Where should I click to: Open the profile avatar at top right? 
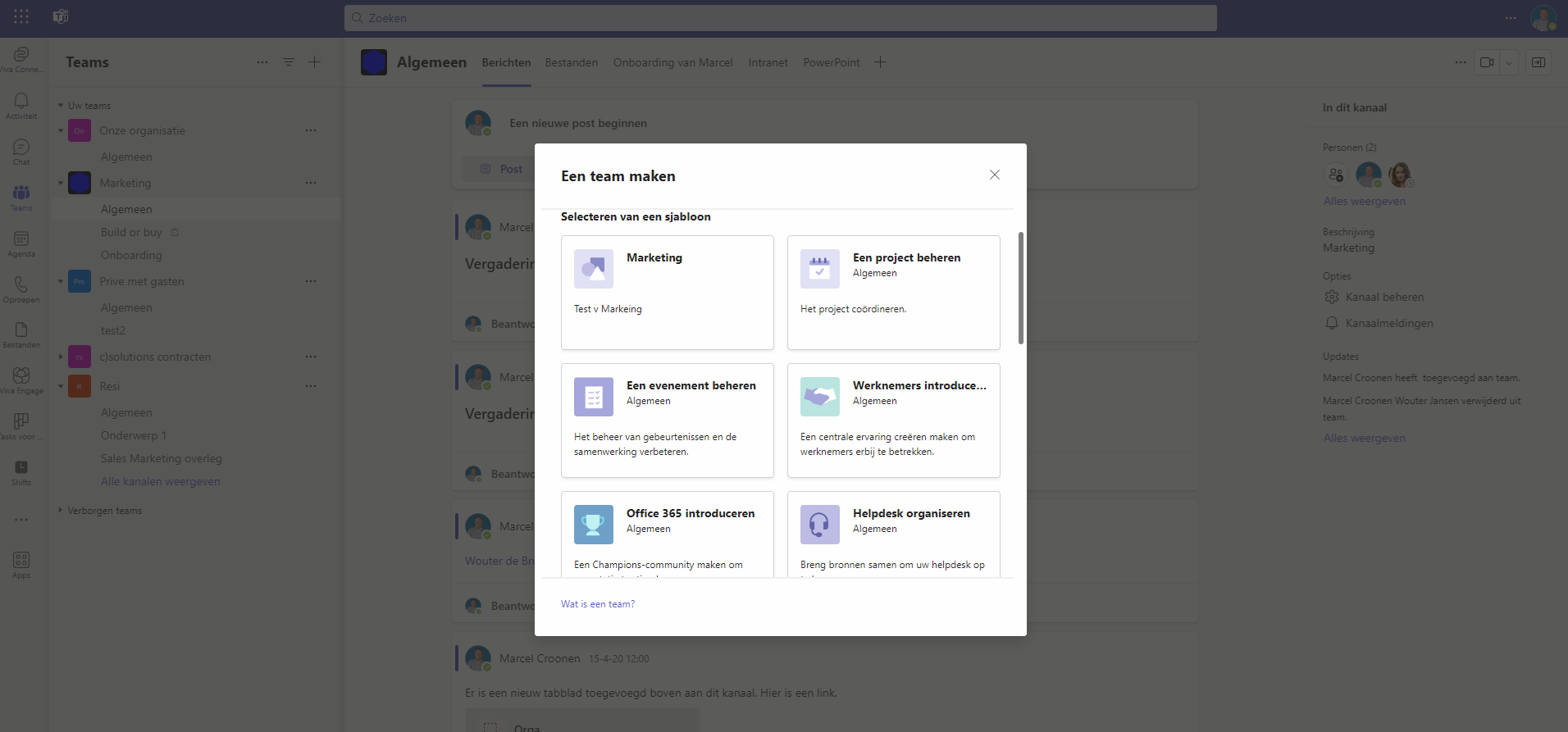[1543, 18]
